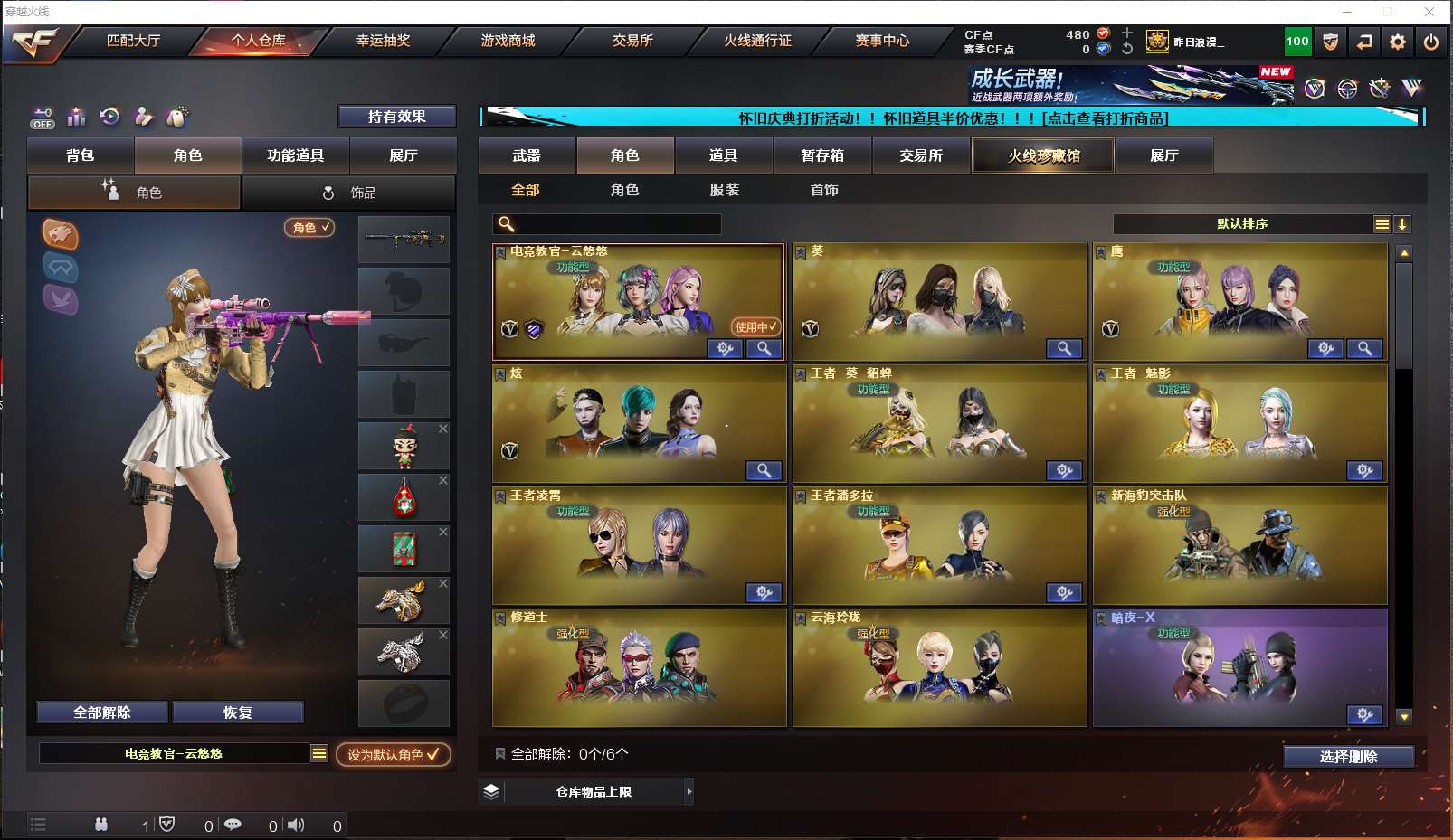Toggle the OFF switch icon

tap(43, 118)
